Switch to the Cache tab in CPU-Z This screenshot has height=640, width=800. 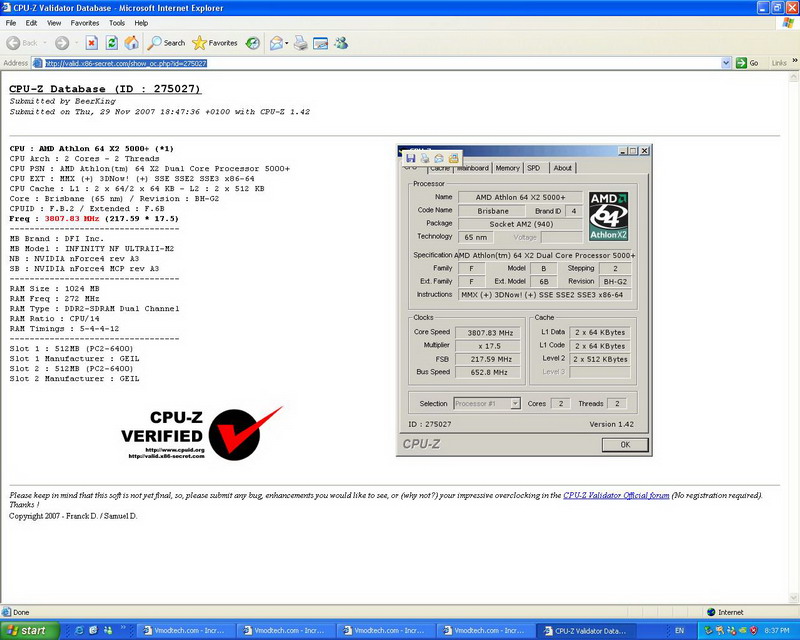coord(439,168)
